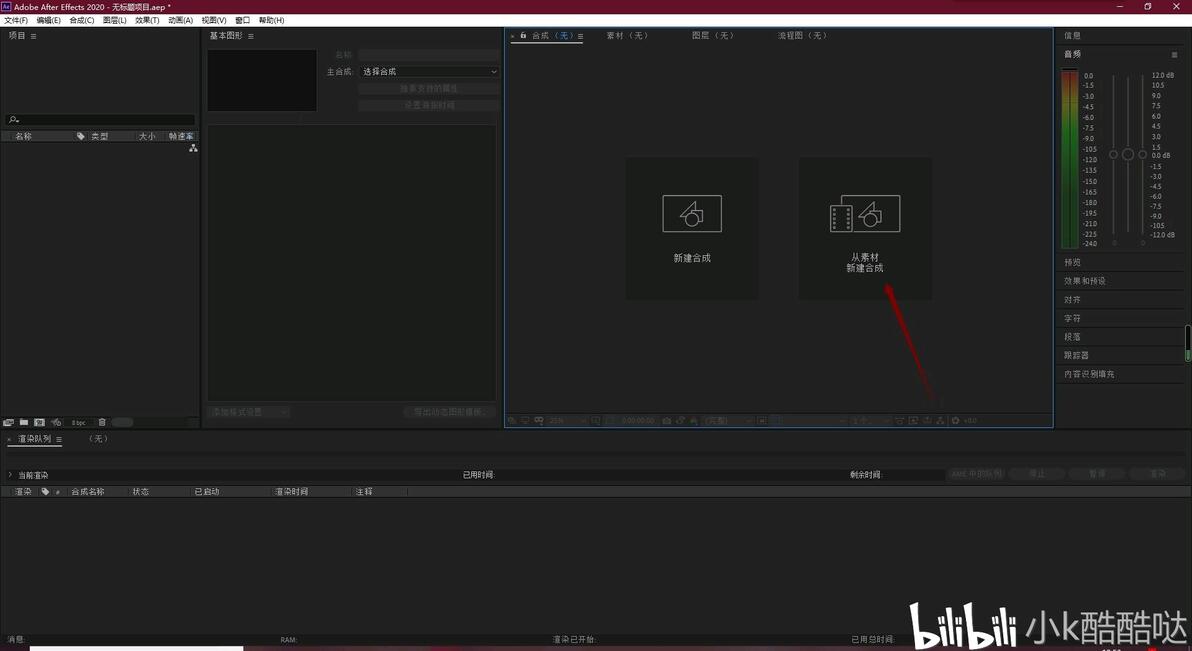The height and width of the screenshot is (651, 1192).
Task: Switch to the 流程图（无） viewer tab
Action: 802,36
